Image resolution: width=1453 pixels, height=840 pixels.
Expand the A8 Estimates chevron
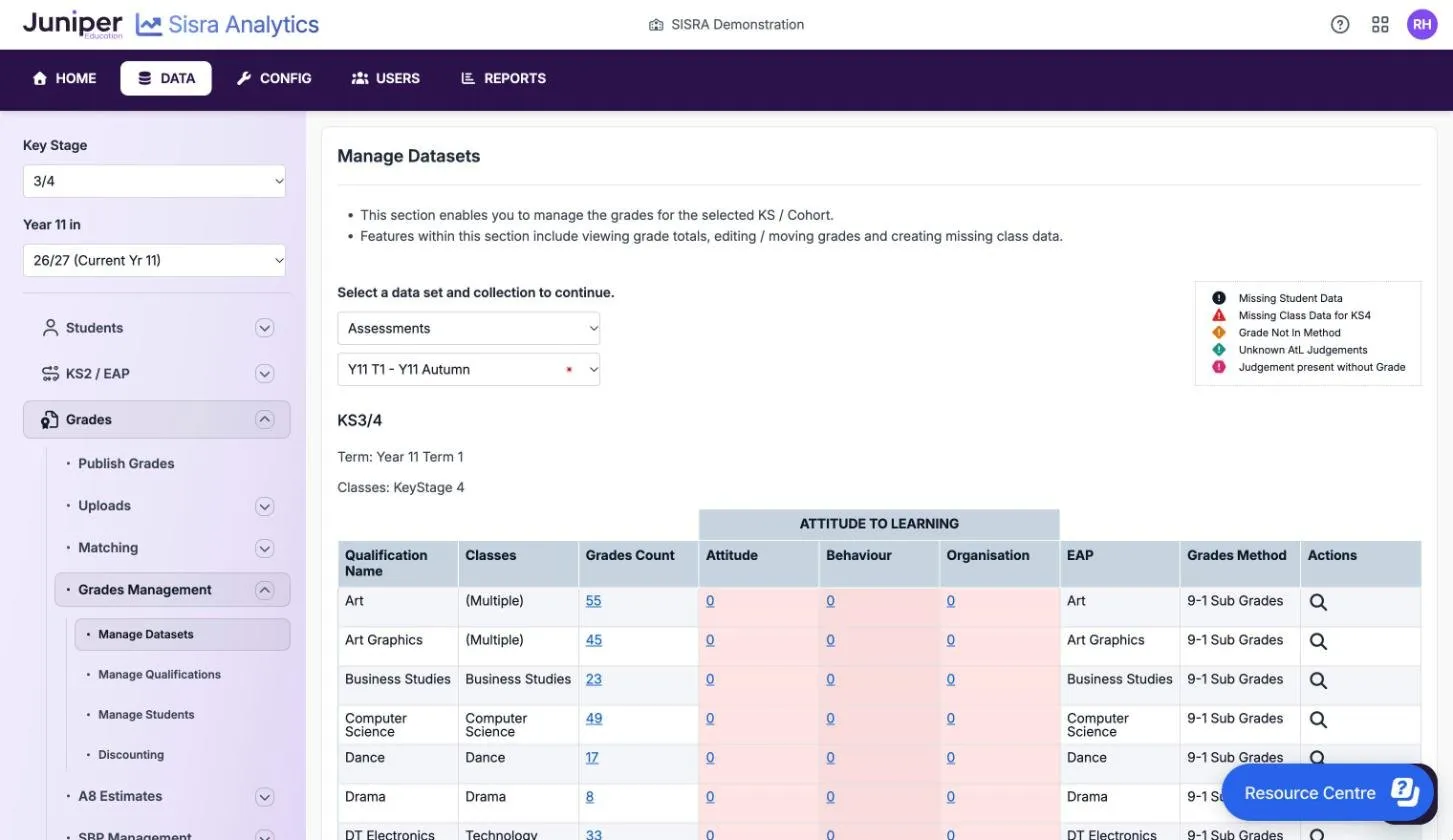pyautogui.click(x=264, y=797)
